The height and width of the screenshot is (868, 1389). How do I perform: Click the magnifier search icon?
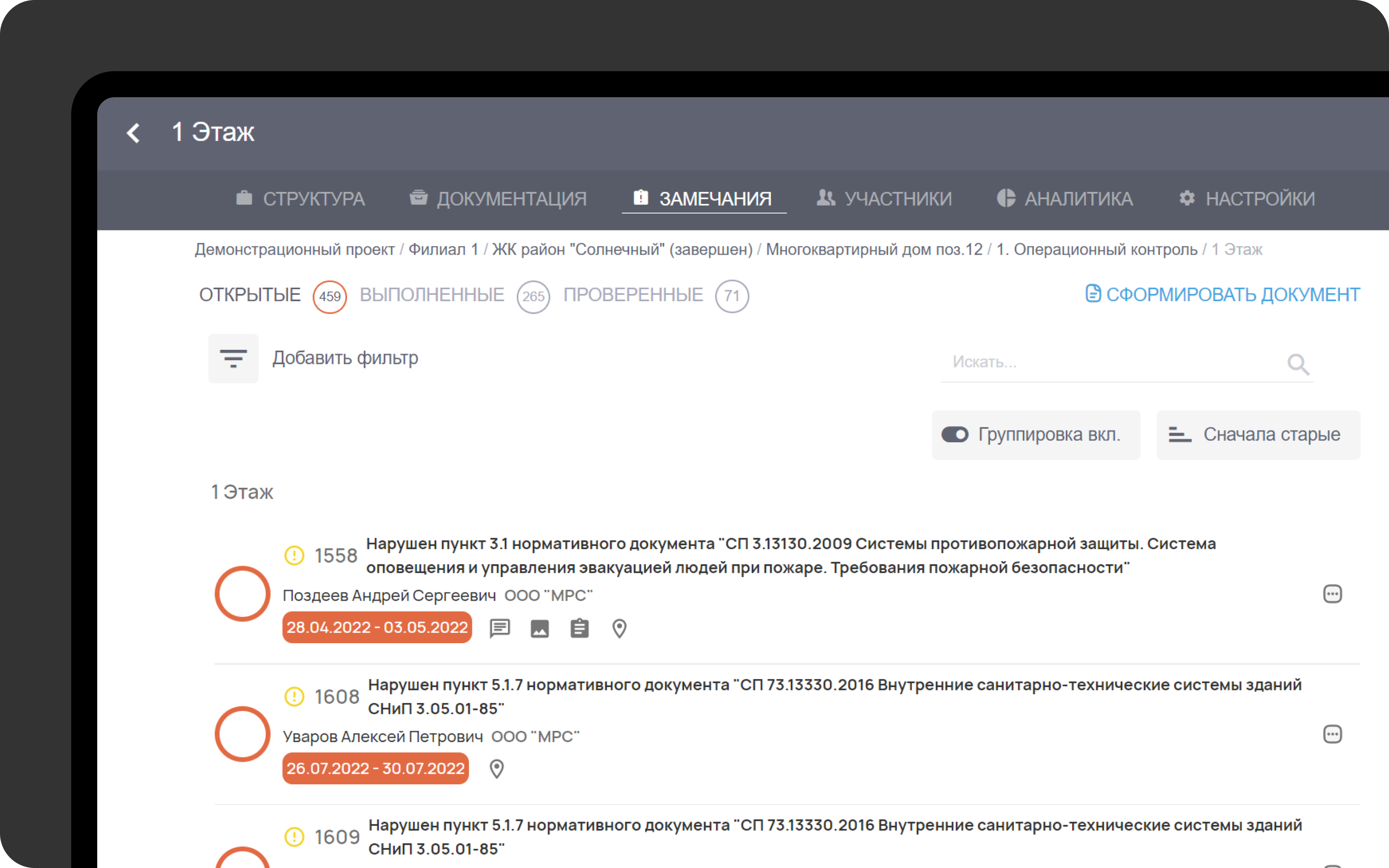(x=1298, y=364)
